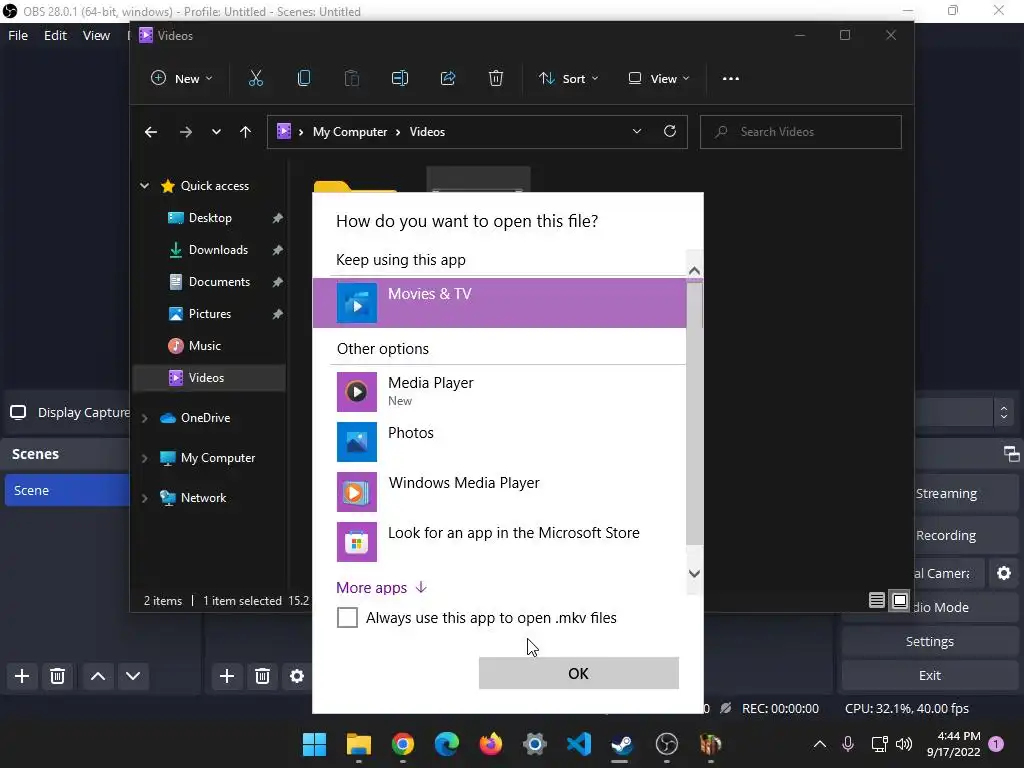Open recent locations chevron dropdown

point(216,132)
